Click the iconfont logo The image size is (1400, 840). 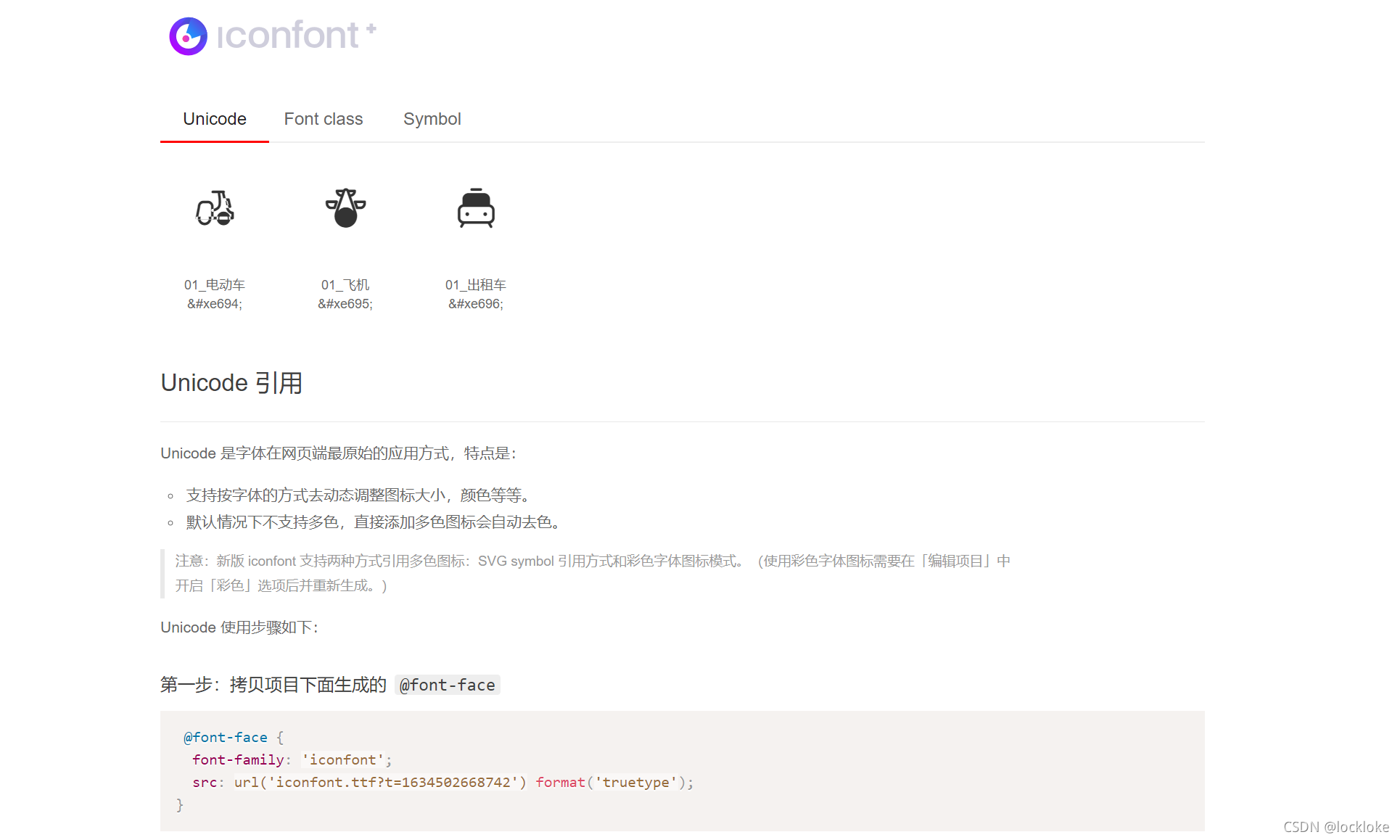(273, 36)
